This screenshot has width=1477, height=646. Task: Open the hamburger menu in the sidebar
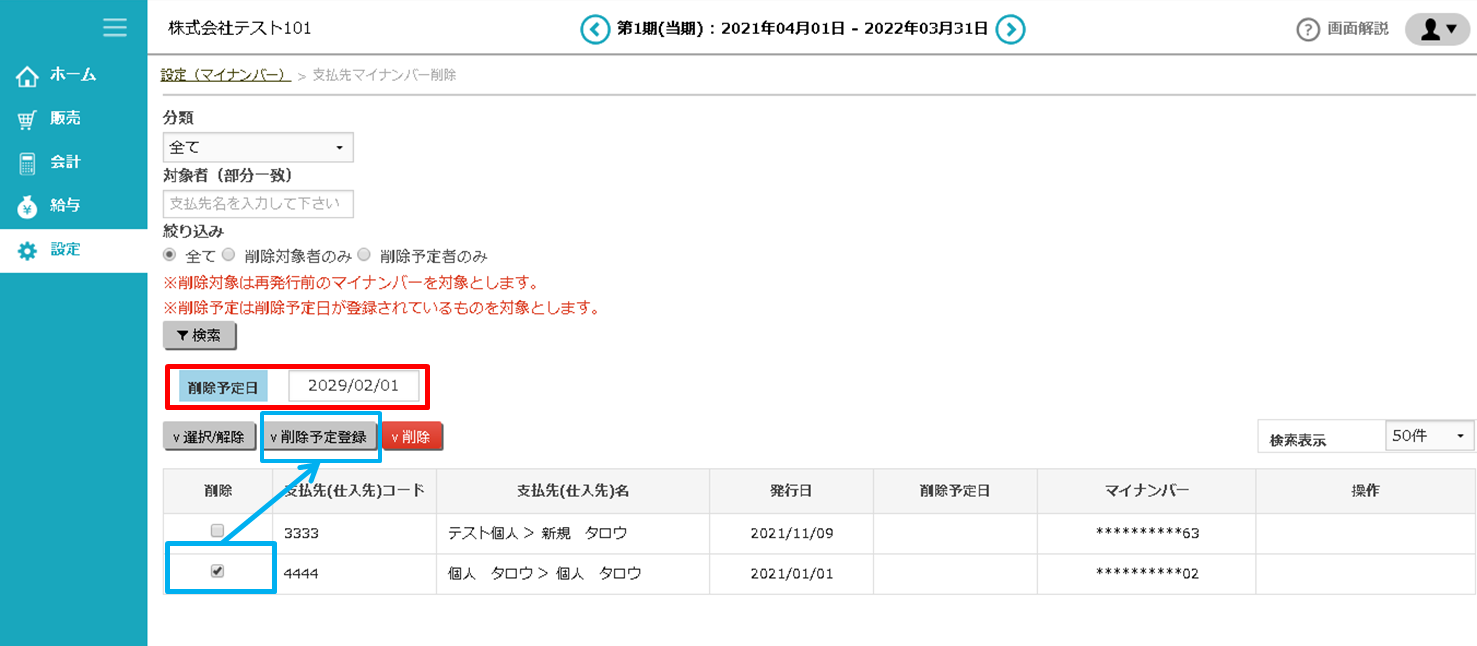pos(114,28)
